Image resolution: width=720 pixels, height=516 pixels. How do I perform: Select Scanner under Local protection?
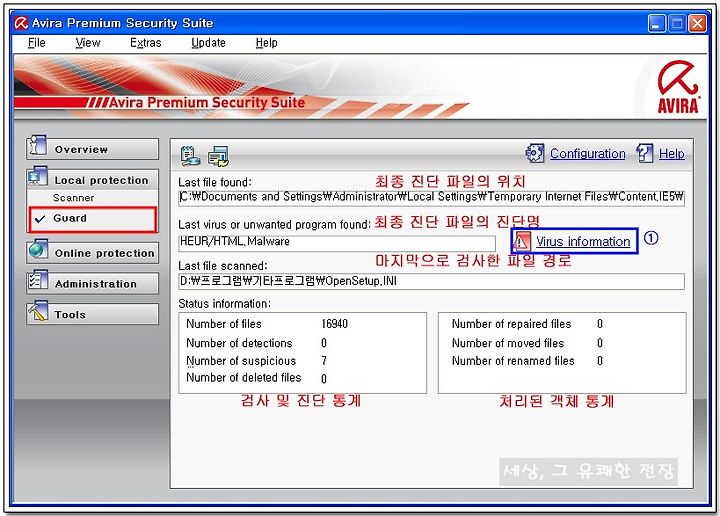[73, 198]
